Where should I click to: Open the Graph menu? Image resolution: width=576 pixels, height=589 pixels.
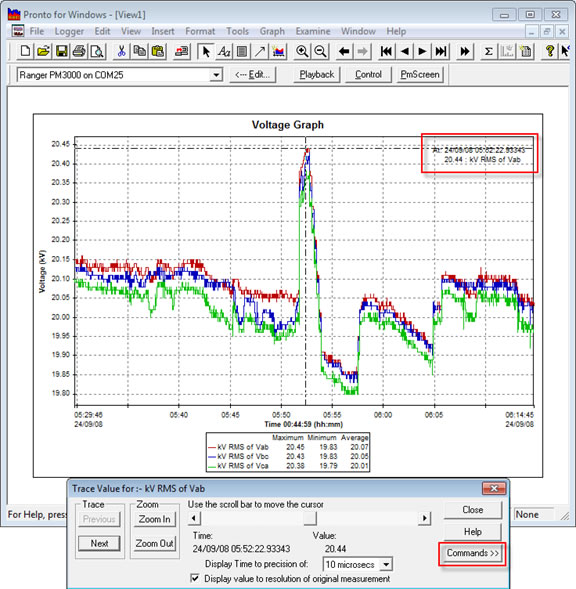tap(272, 31)
